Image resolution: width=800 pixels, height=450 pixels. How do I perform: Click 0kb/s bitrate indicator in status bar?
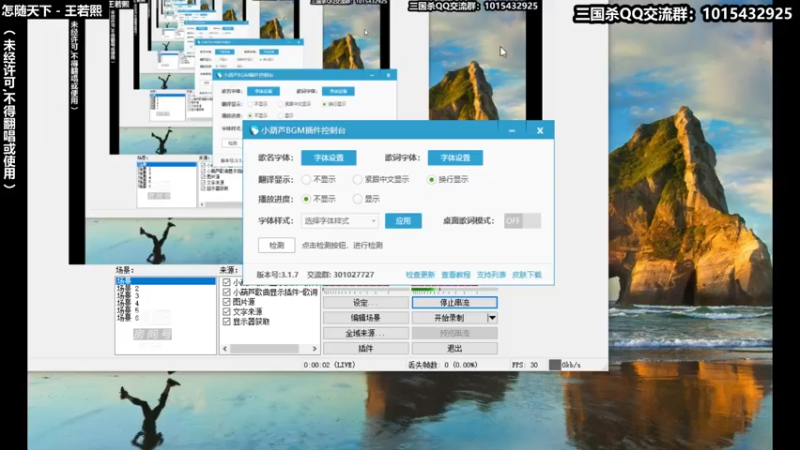pyautogui.click(x=565, y=365)
